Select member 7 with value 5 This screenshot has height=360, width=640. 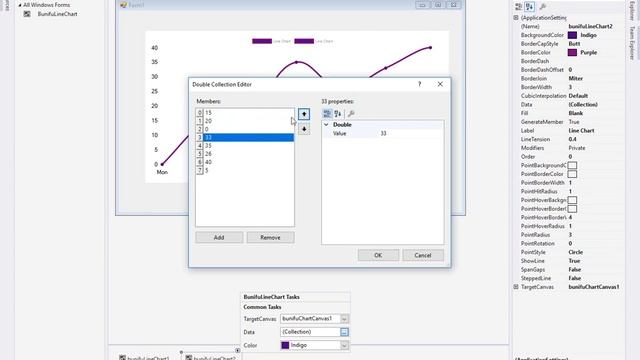pyautogui.click(x=244, y=171)
